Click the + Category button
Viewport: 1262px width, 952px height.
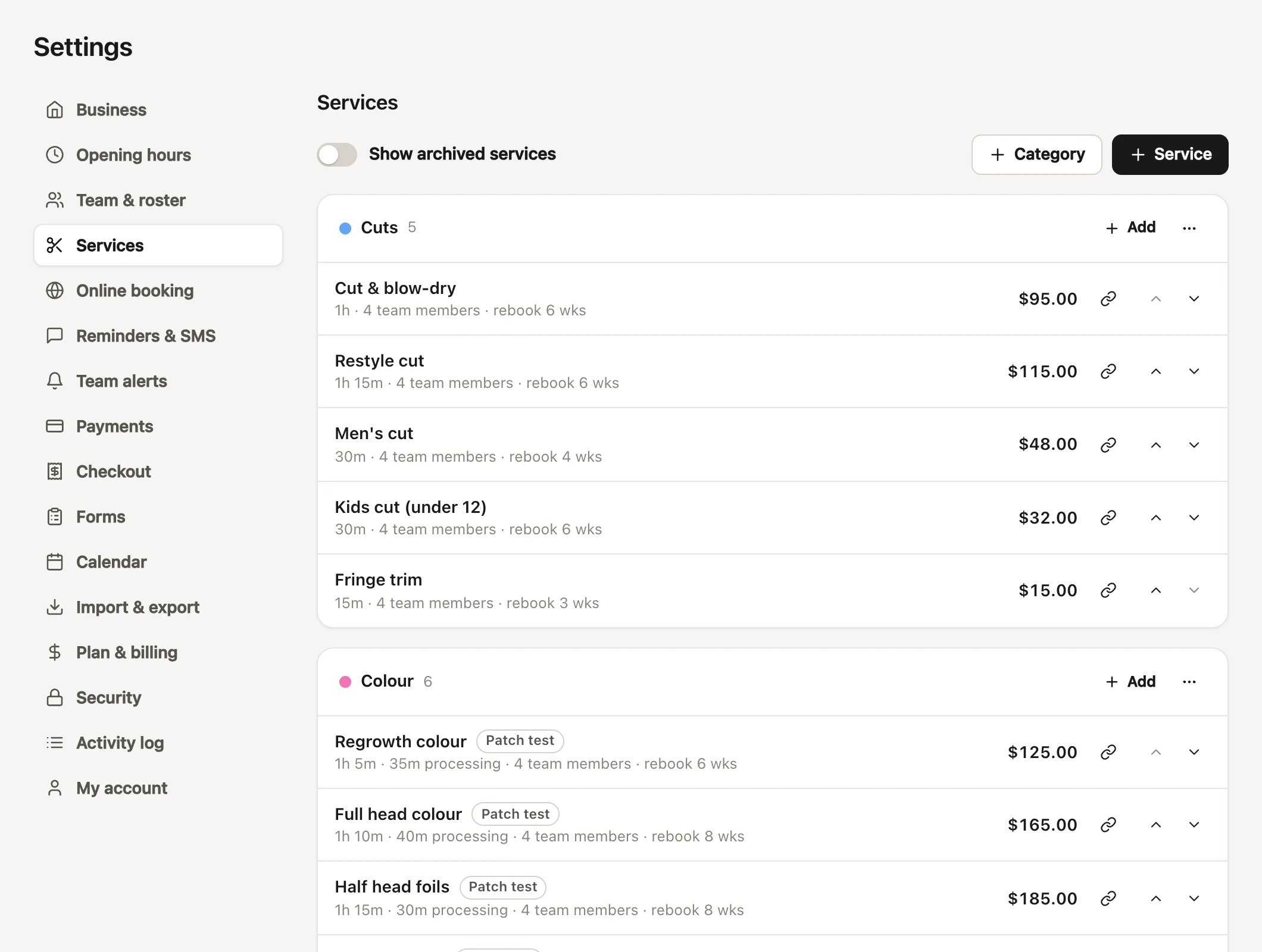1036,155
